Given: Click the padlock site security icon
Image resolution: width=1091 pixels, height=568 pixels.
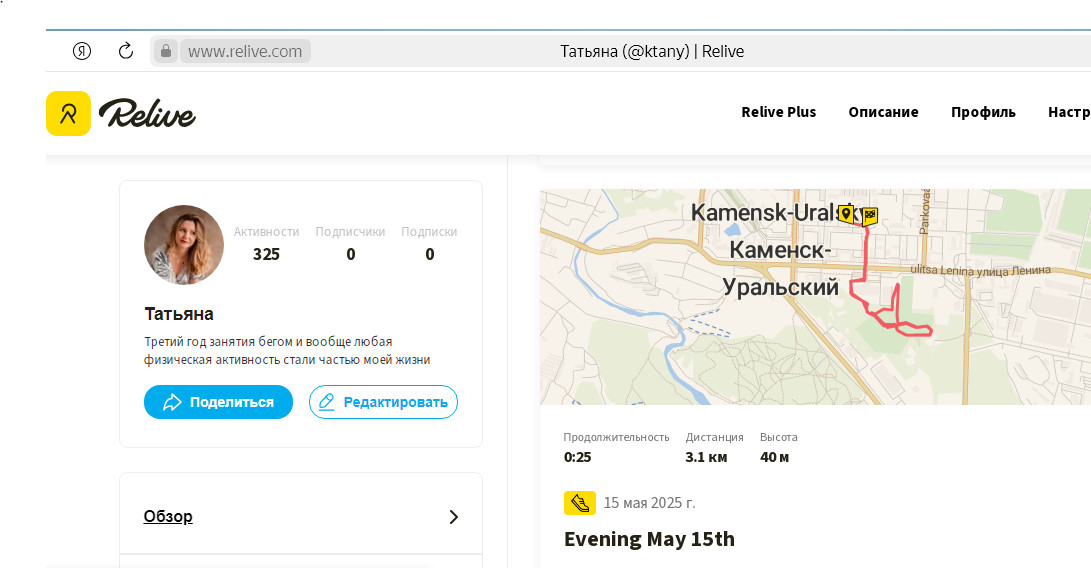Looking at the screenshot, I should (166, 51).
